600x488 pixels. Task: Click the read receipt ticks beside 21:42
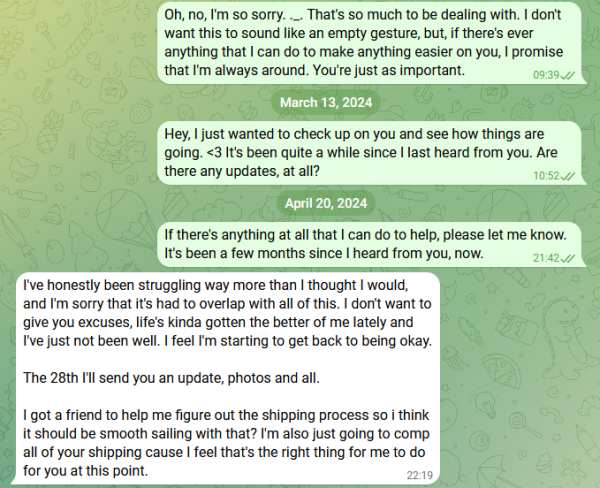[567, 258]
